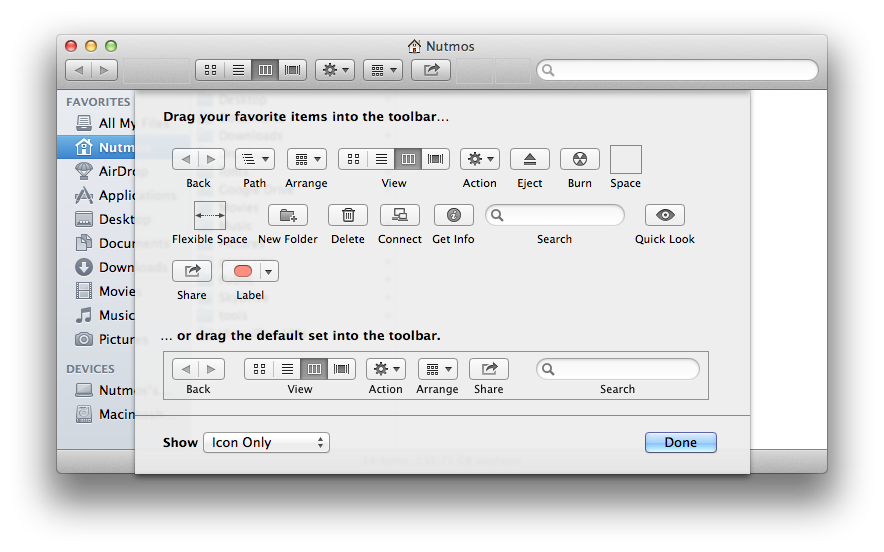Select the New Folder icon
This screenshot has height=552, width=884.
(x=288, y=215)
